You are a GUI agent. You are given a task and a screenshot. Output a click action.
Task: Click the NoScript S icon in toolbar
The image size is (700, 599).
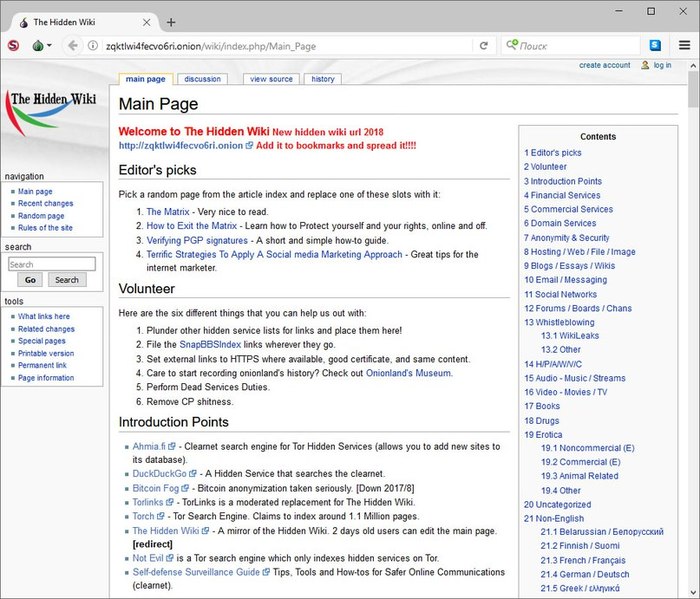[13, 46]
